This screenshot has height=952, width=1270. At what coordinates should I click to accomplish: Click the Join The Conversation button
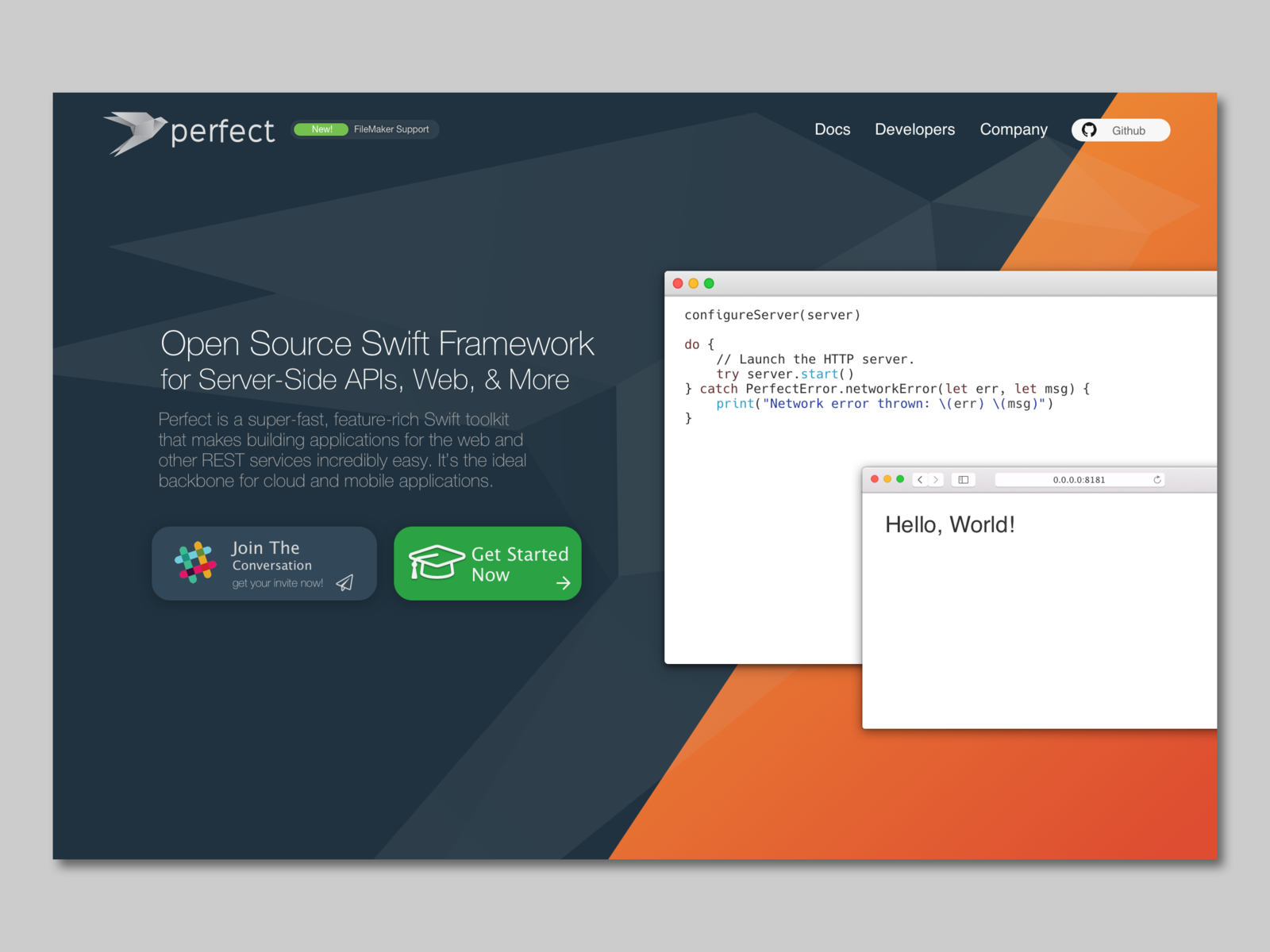point(264,563)
